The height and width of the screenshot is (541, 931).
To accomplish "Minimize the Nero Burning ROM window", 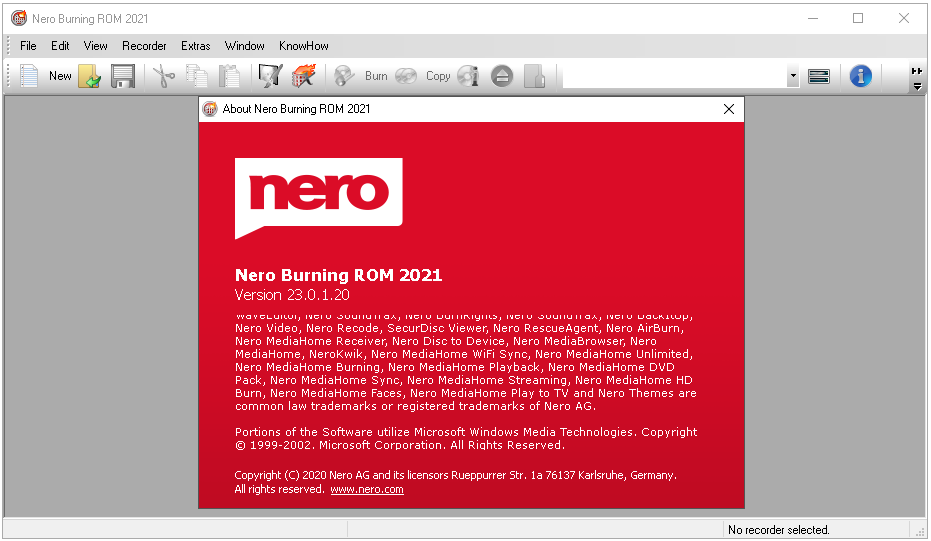I will pos(813,18).
